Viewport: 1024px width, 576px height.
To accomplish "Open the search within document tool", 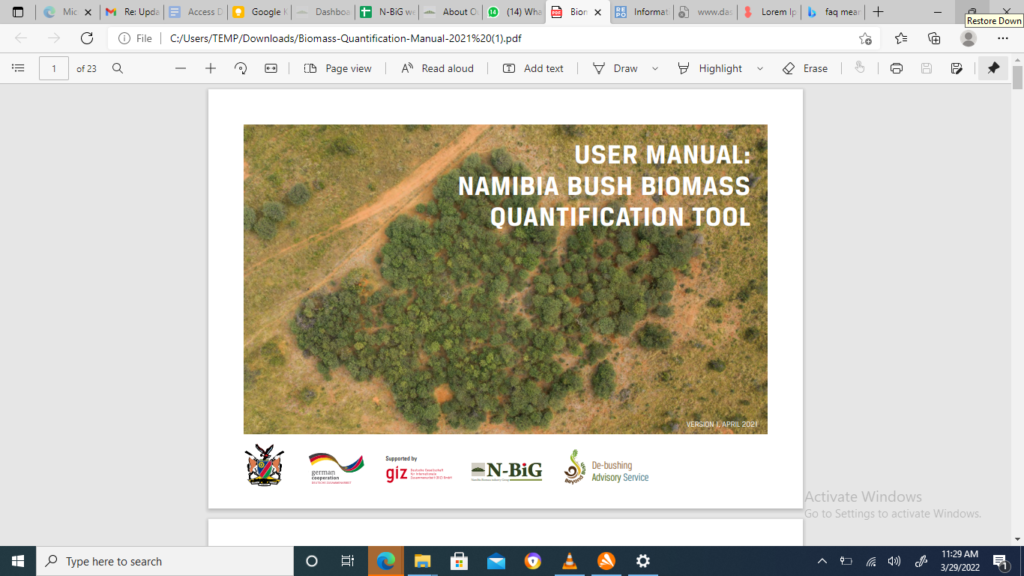I will (x=117, y=68).
